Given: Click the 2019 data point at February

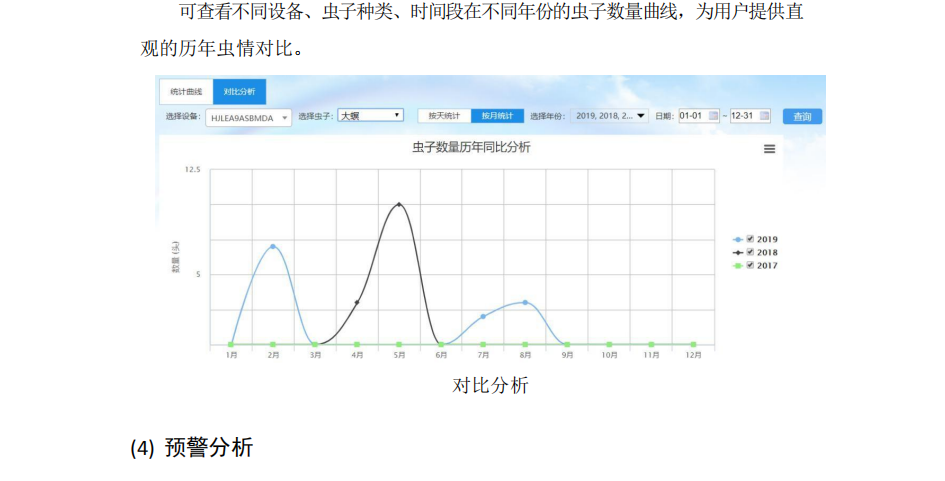Looking at the screenshot, I should click(x=273, y=246).
